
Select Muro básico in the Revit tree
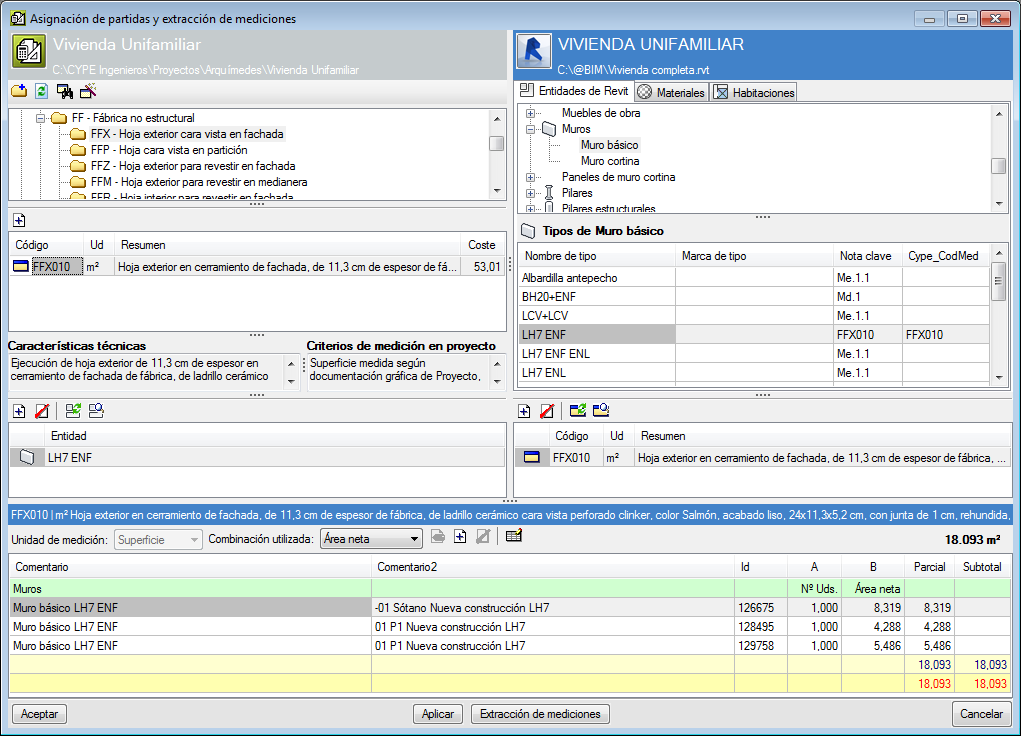point(609,145)
